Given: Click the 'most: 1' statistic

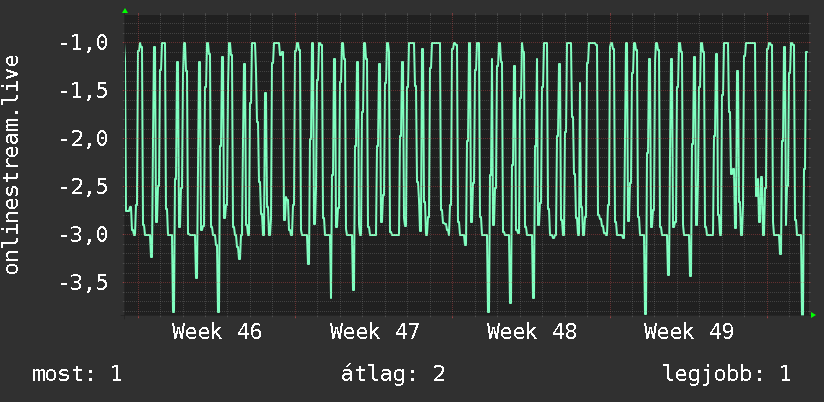Looking at the screenshot, I should [77, 374].
